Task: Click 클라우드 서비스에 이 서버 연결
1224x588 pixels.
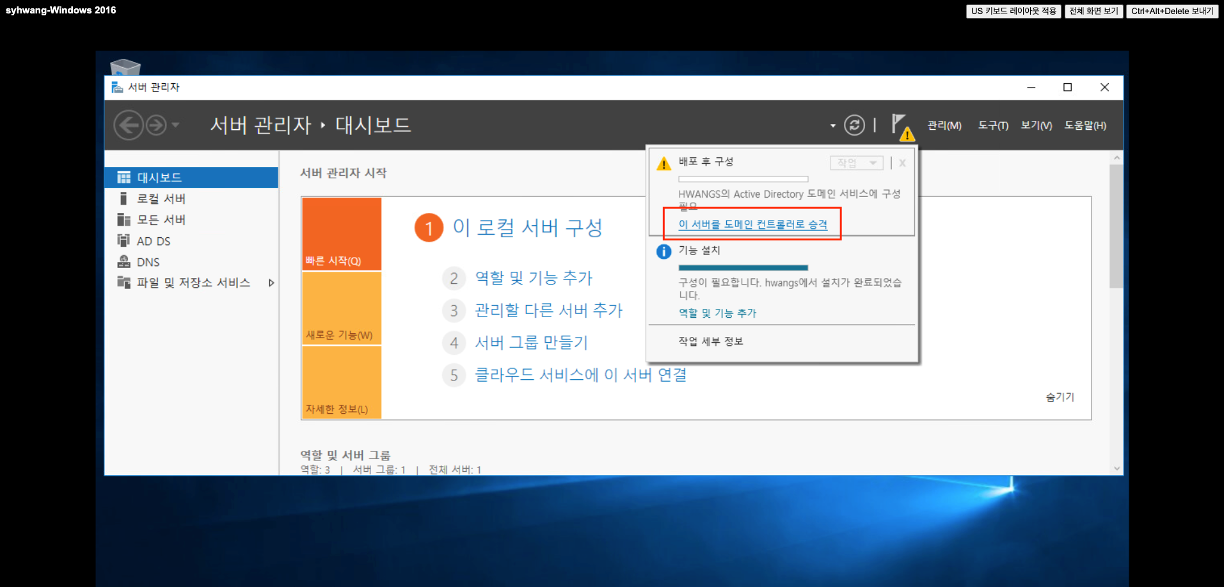Action: [580, 375]
